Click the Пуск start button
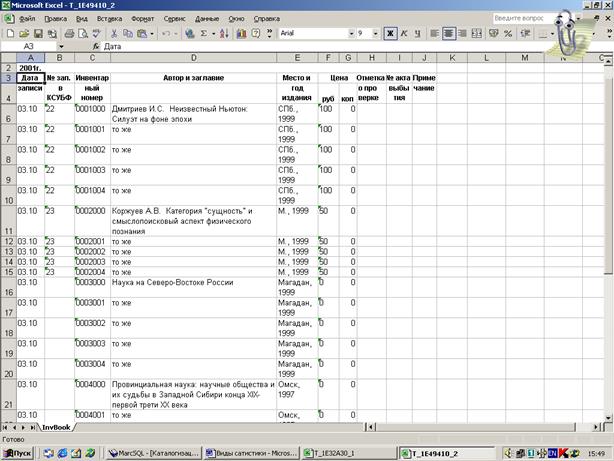Screen dimensions: 614x461 [x=17, y=452]
